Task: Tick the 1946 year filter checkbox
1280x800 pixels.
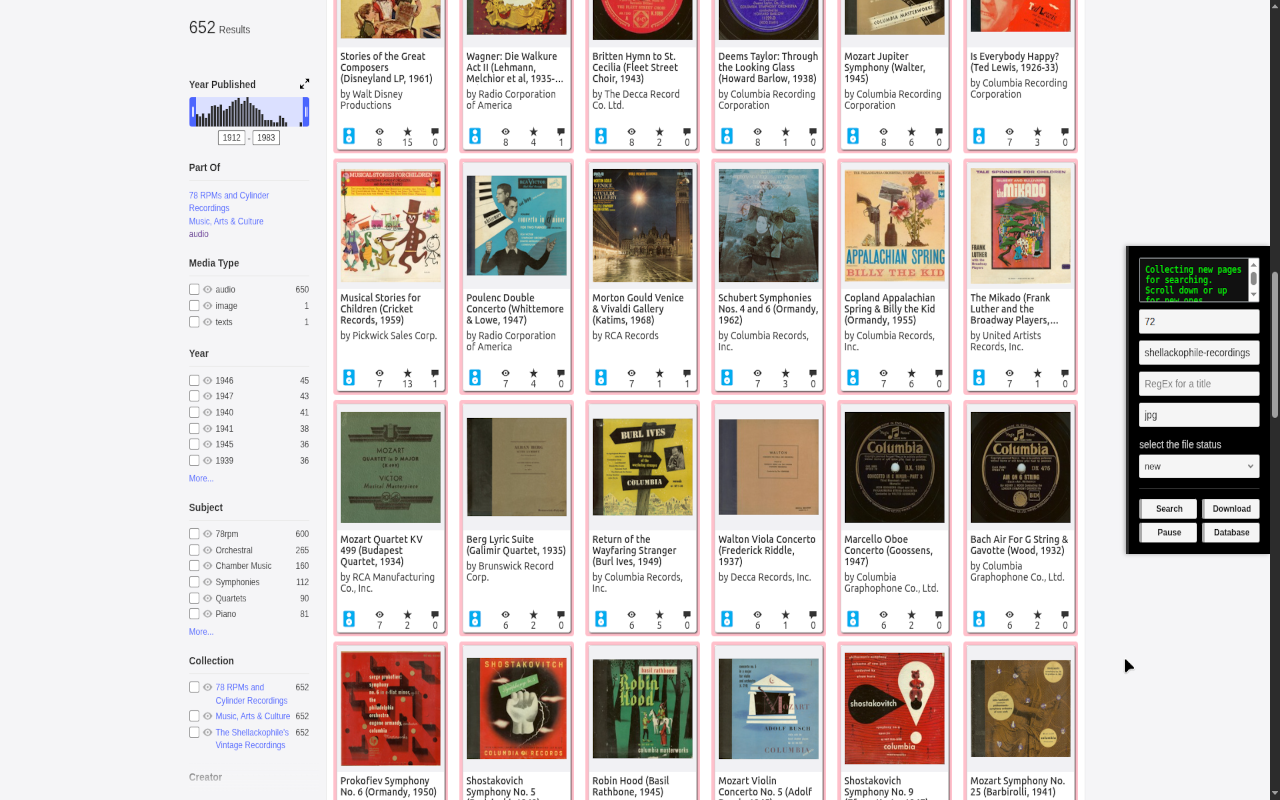Action: (194, 380)
